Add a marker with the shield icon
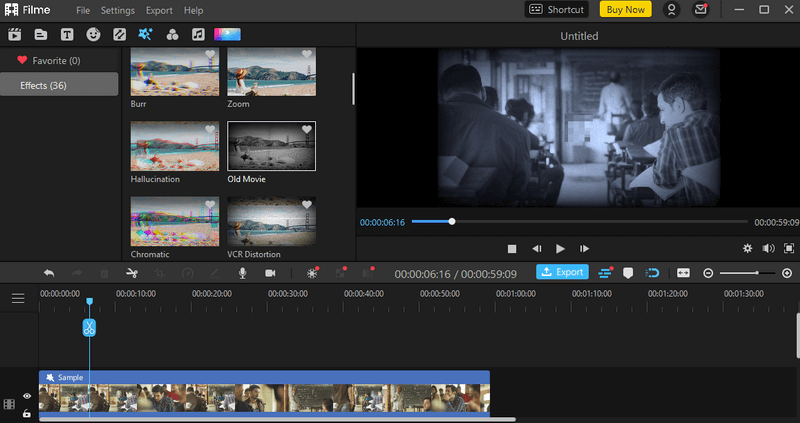Image resolution: width=800 pixels, height=423 pixels. (628, 273)
